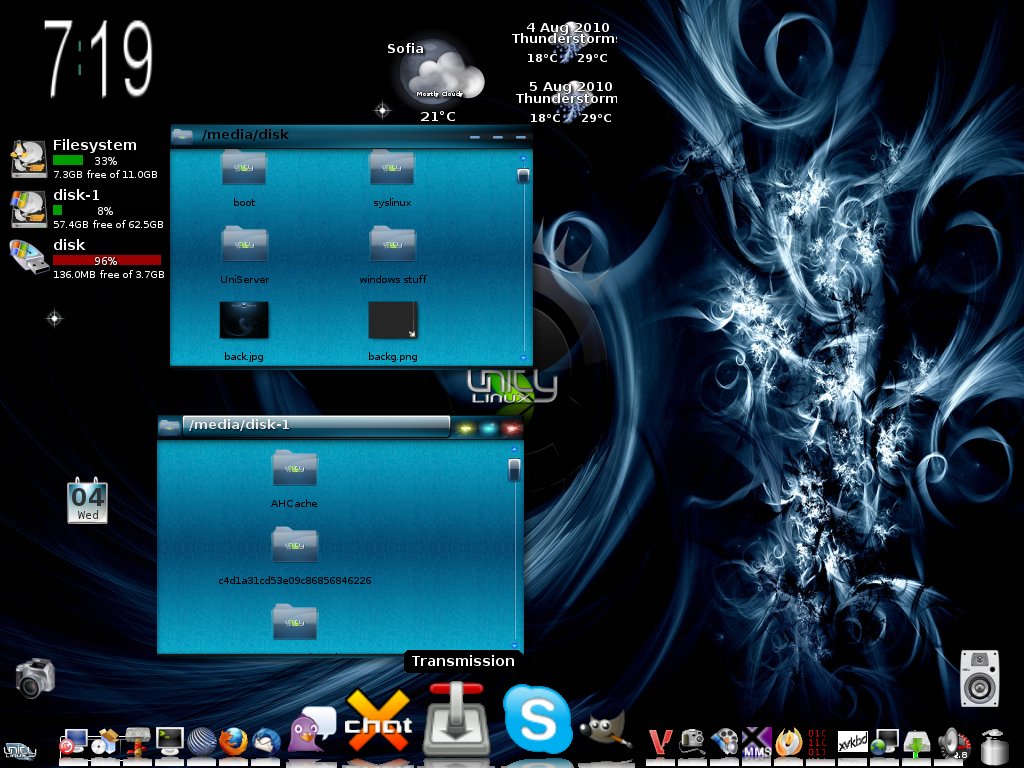Open the Unity Linux menu button
This screenshot has height=768, width=1024.
pos(17,750)
